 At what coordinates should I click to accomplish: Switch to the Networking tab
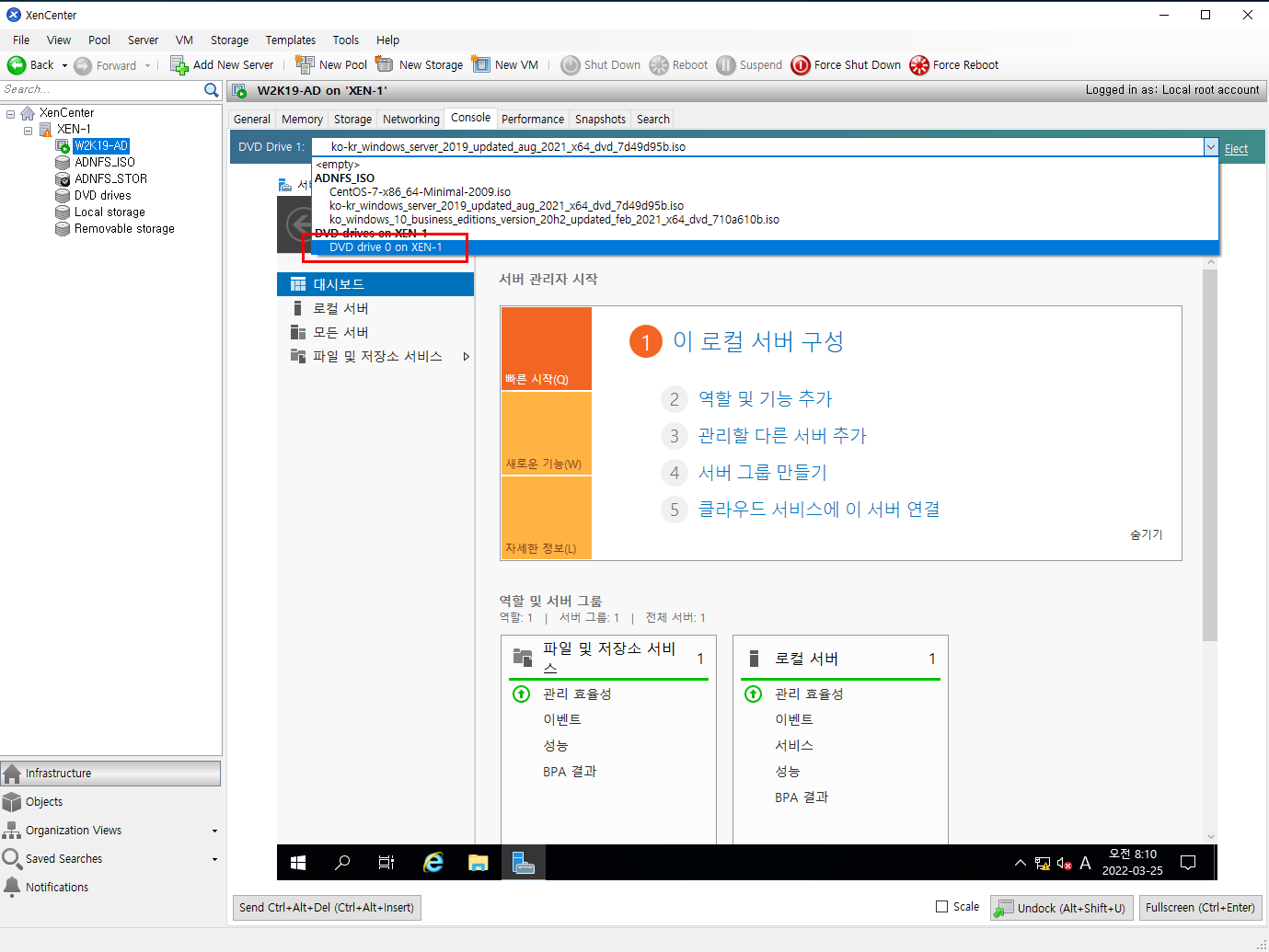411,119
